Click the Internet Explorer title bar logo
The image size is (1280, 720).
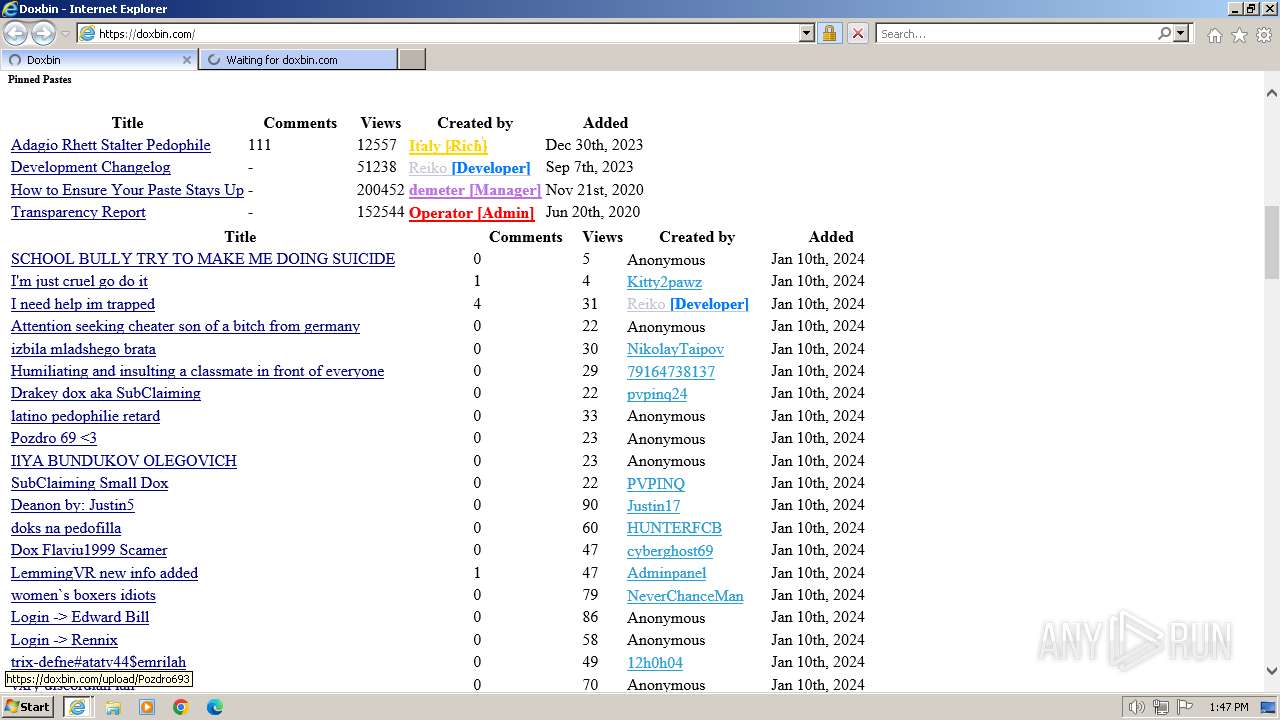coord(9,9)
